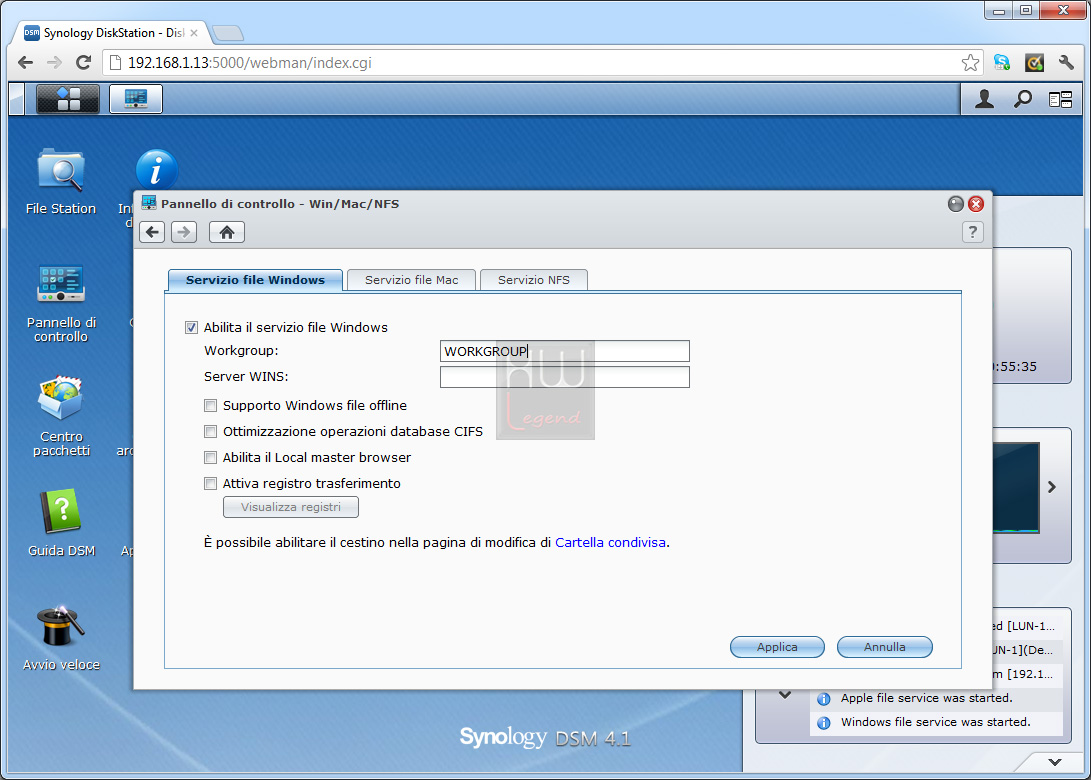Select the Synology DiskStation browser tab
This screenshot has width=1091, height=780.
[x=111, y=33]
